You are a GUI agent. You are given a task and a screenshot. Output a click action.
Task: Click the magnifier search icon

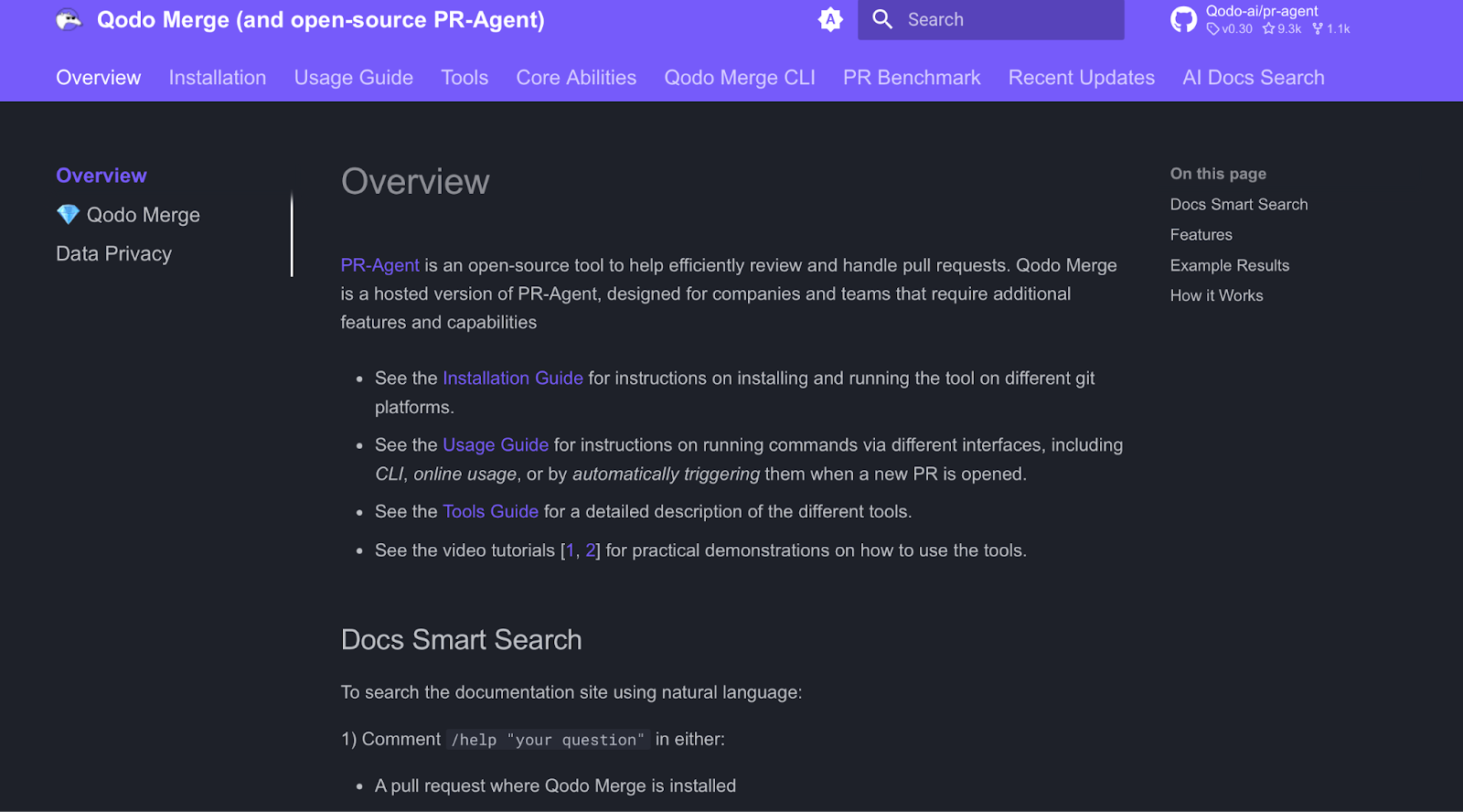click(x=882, y=19)
